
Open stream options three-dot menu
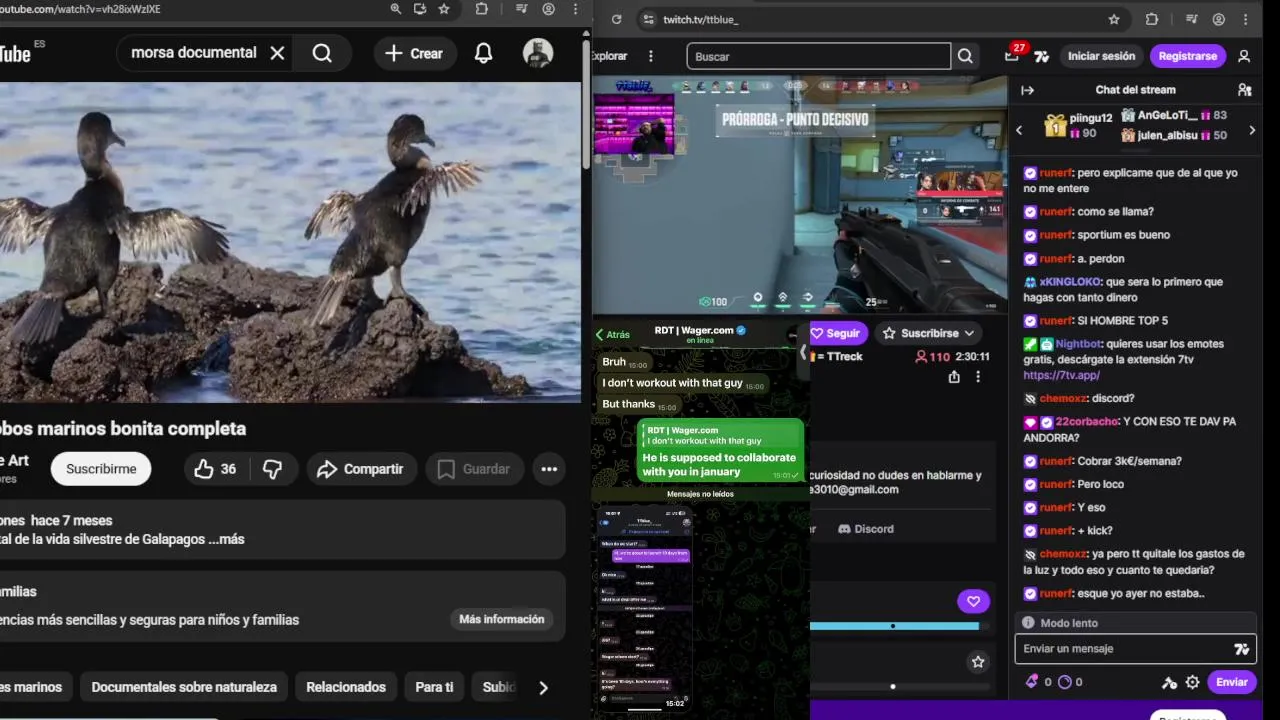(x=978, y=377)
